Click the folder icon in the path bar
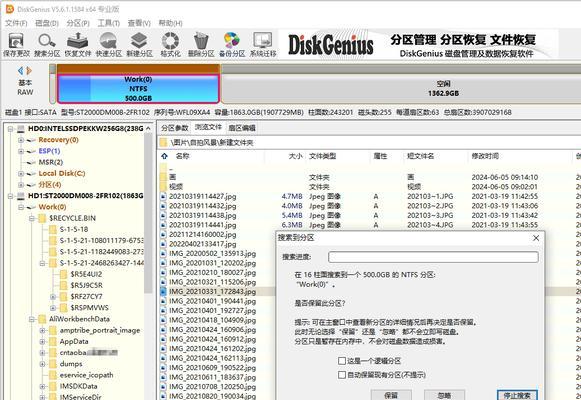This screenshot has height=400, width=581. point(163,143)
